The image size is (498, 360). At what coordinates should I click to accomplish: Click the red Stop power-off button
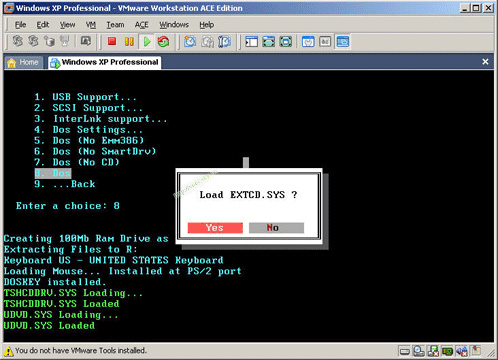pos(112,41)
